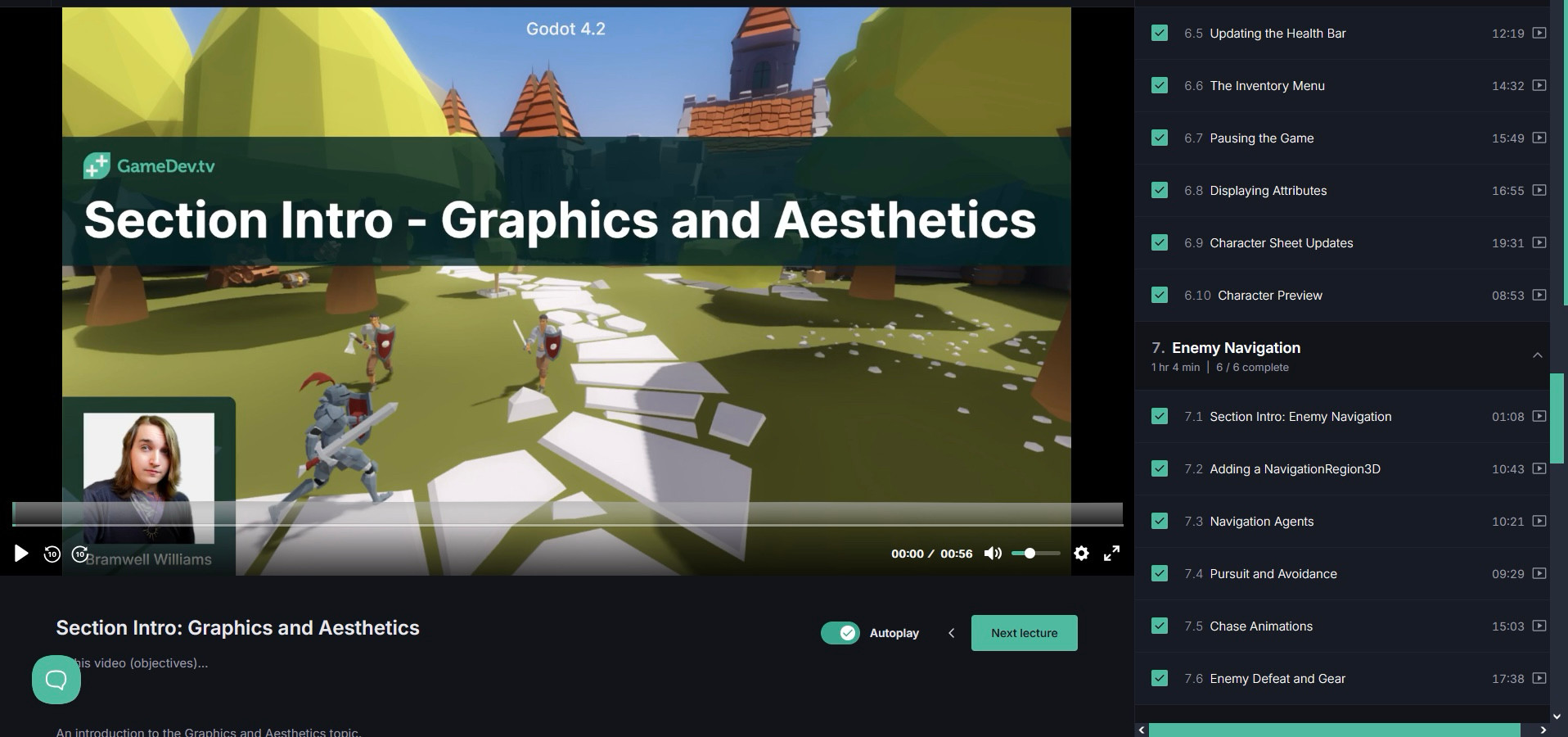Uncheck 7.2 Adding a NavigationRegion3D
This screenshot has width=1568, height=737.
point(1160,468)
